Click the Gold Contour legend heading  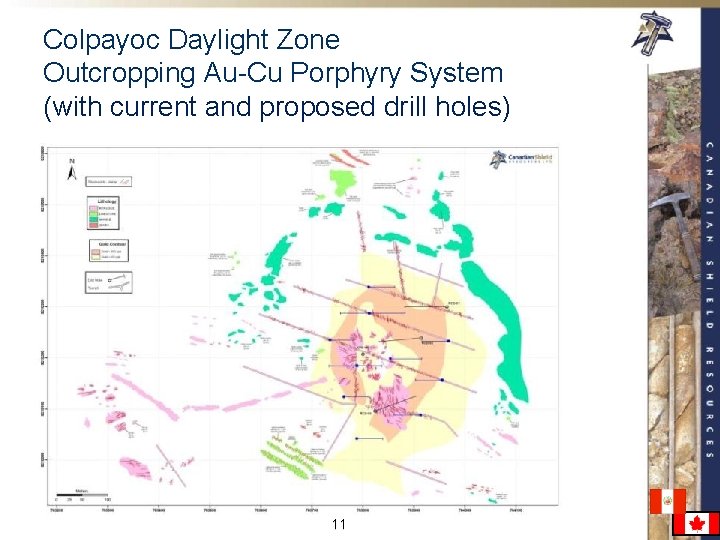(112, 244)
